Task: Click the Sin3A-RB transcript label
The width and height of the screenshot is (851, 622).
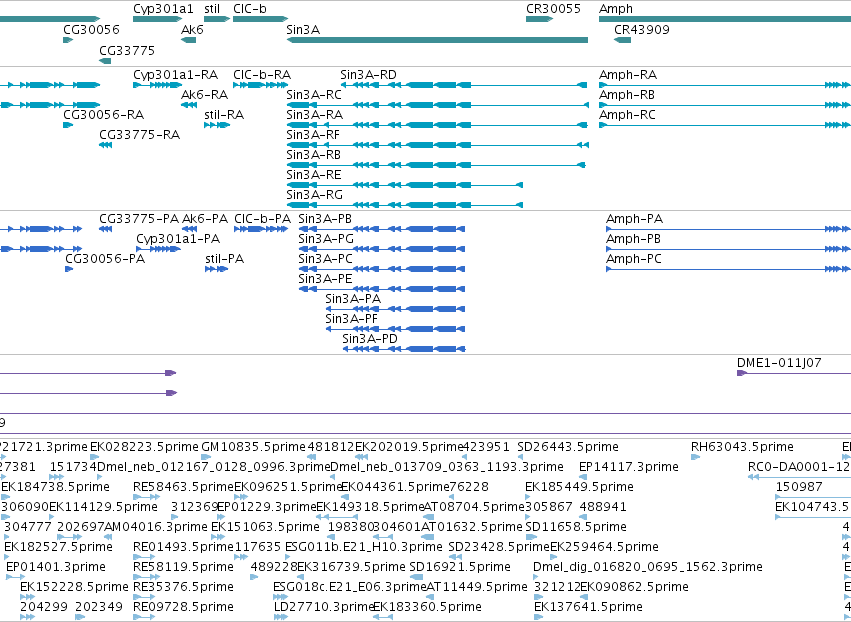Action: [314, 155]
